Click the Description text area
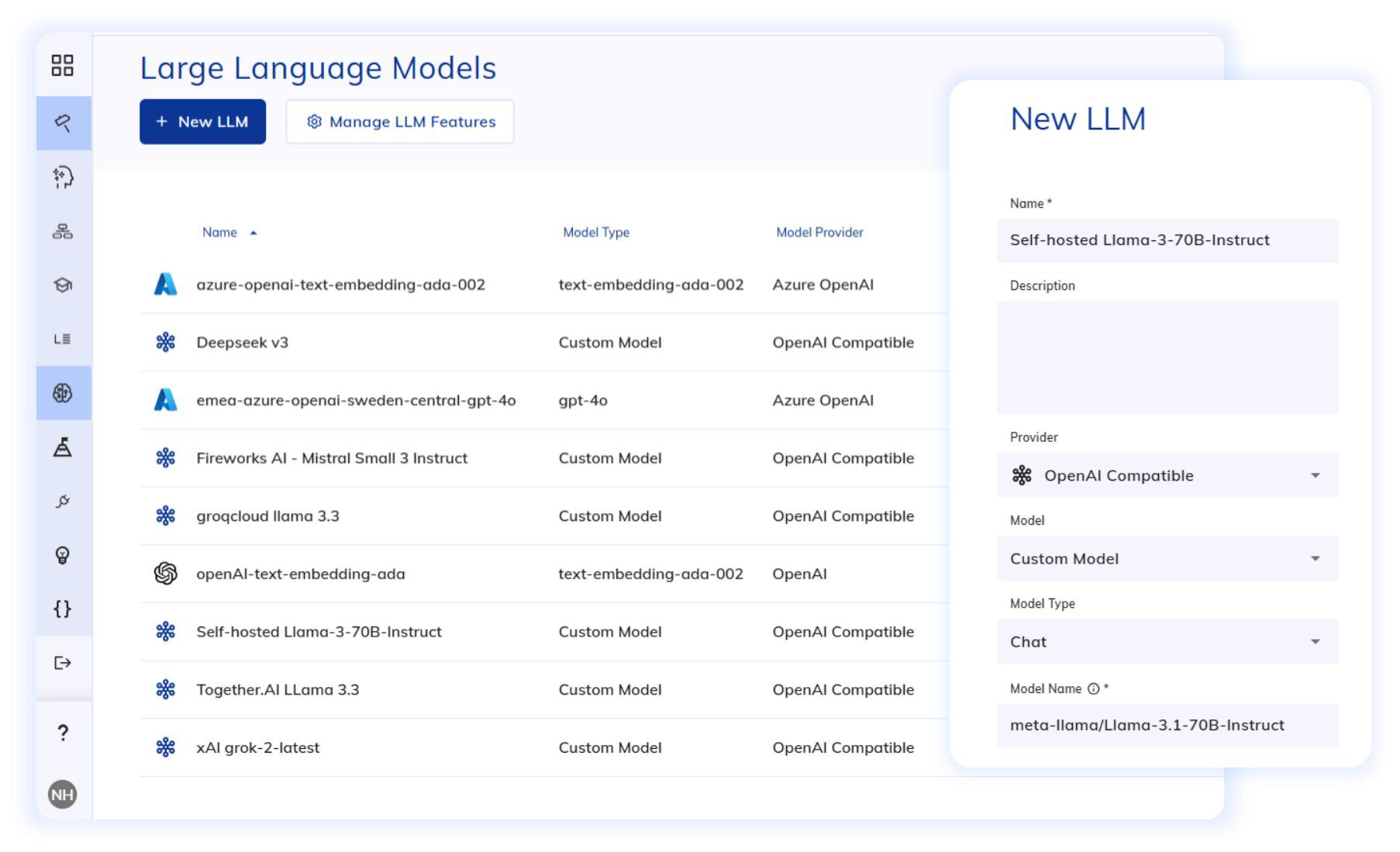This screenshot has width=1400, height=852. point(1167,357)
